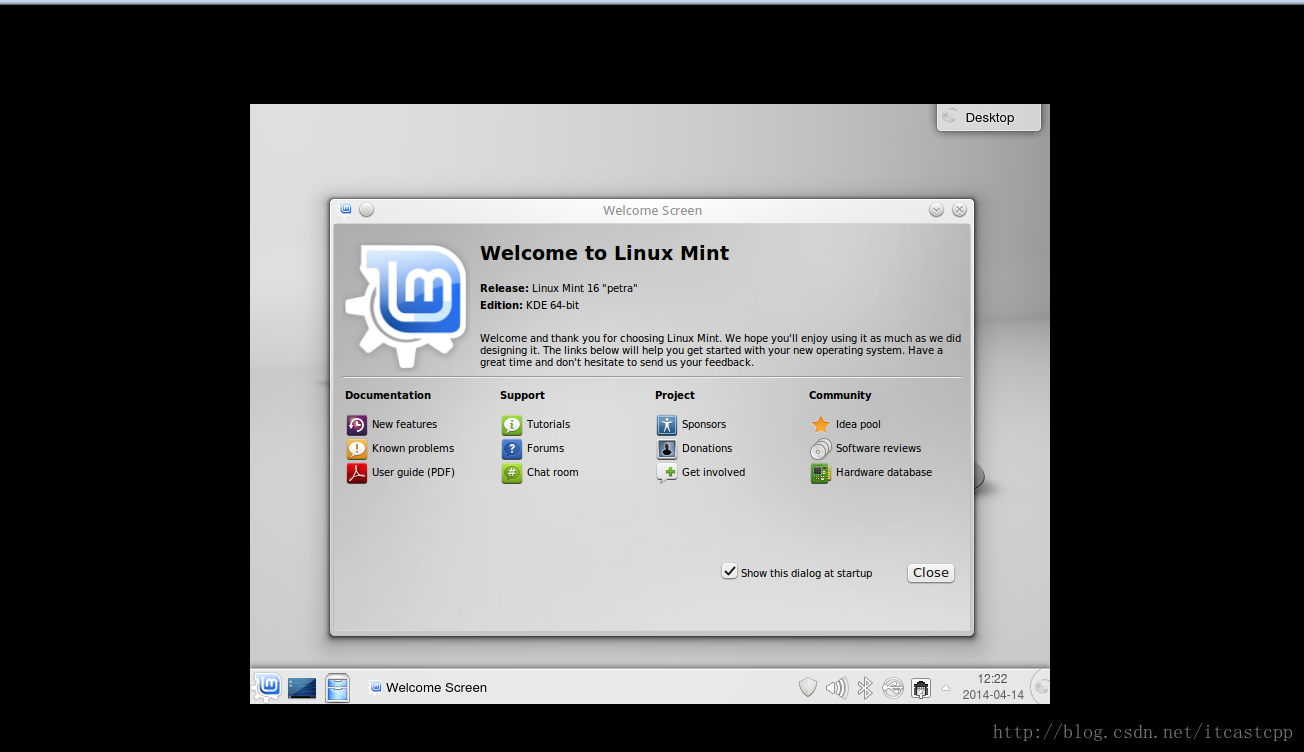Visit the Forums link
The height and width of the screenshot is (752, 1304).
[545, 448]
